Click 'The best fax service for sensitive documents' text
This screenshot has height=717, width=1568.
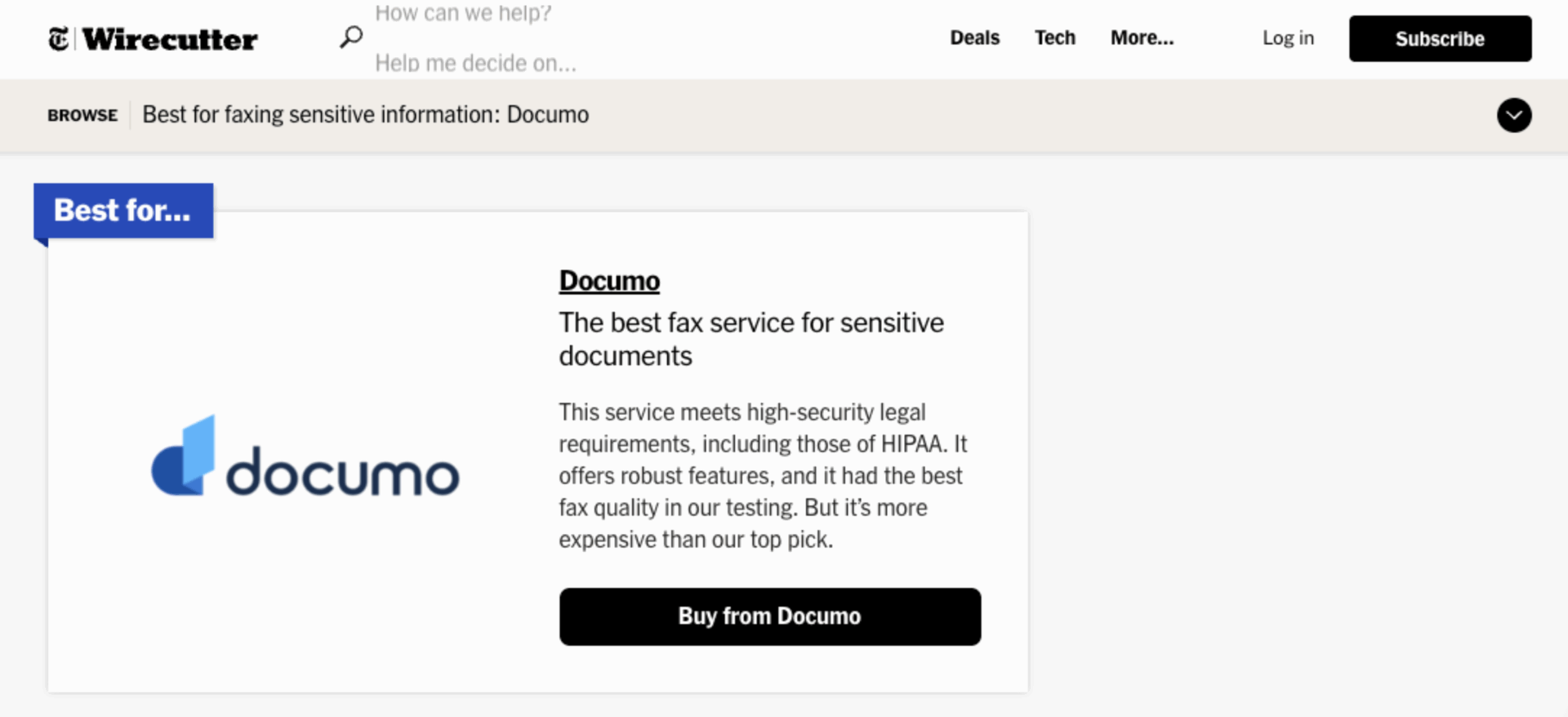point(751,340)
